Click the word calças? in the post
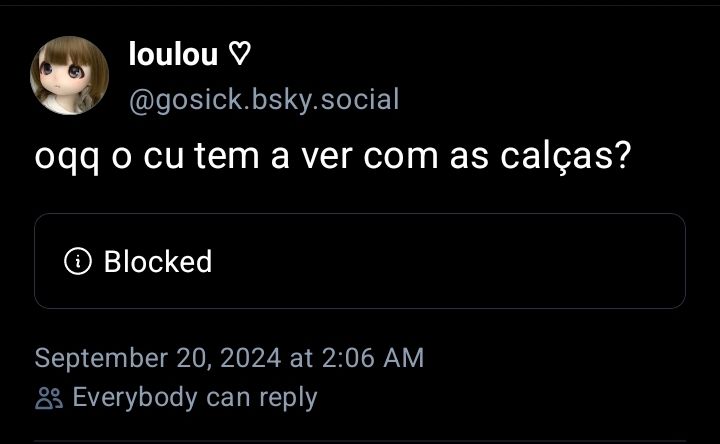The width and height of the screenshot is (720, 444). tap(566, 157)
